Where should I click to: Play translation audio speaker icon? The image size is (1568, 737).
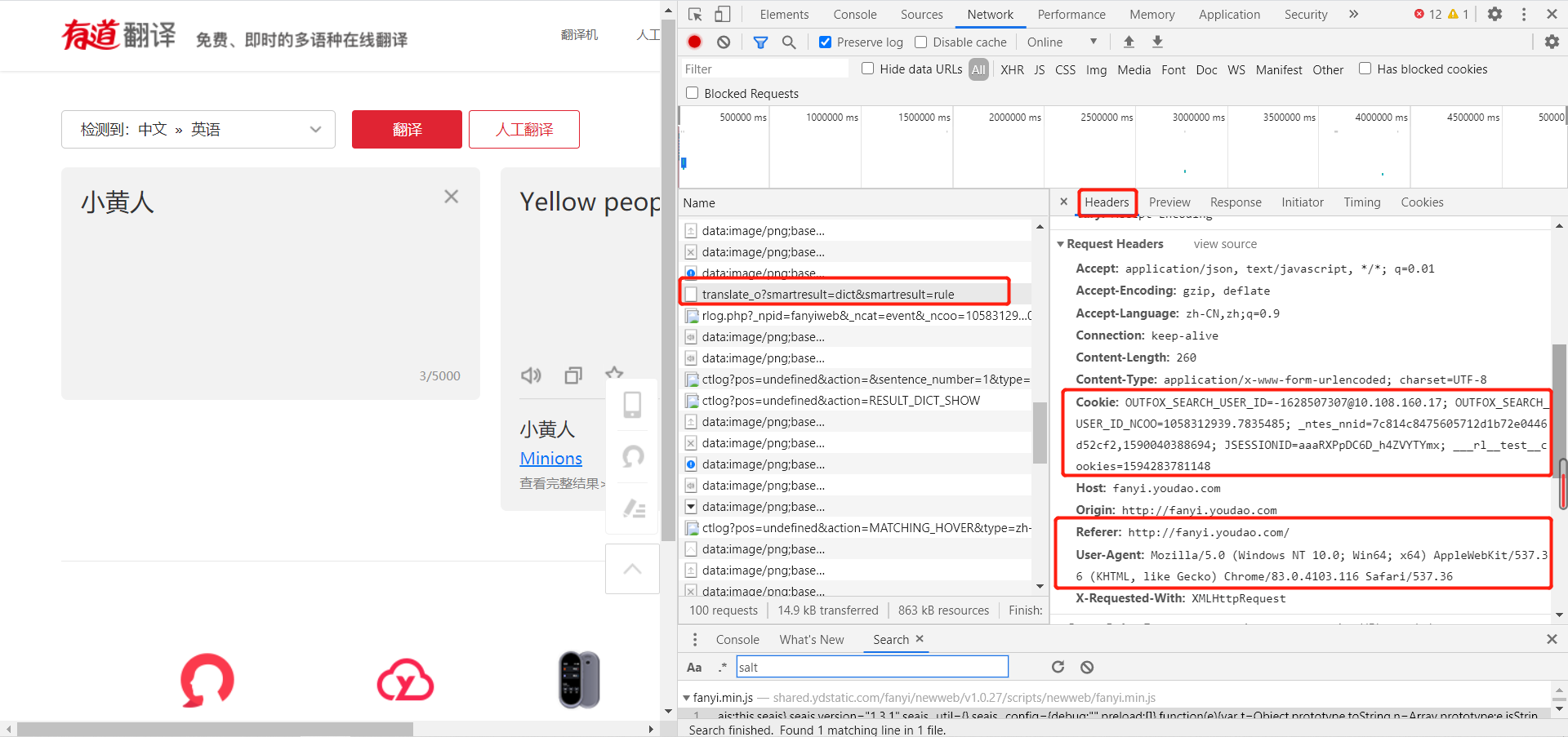532,375
